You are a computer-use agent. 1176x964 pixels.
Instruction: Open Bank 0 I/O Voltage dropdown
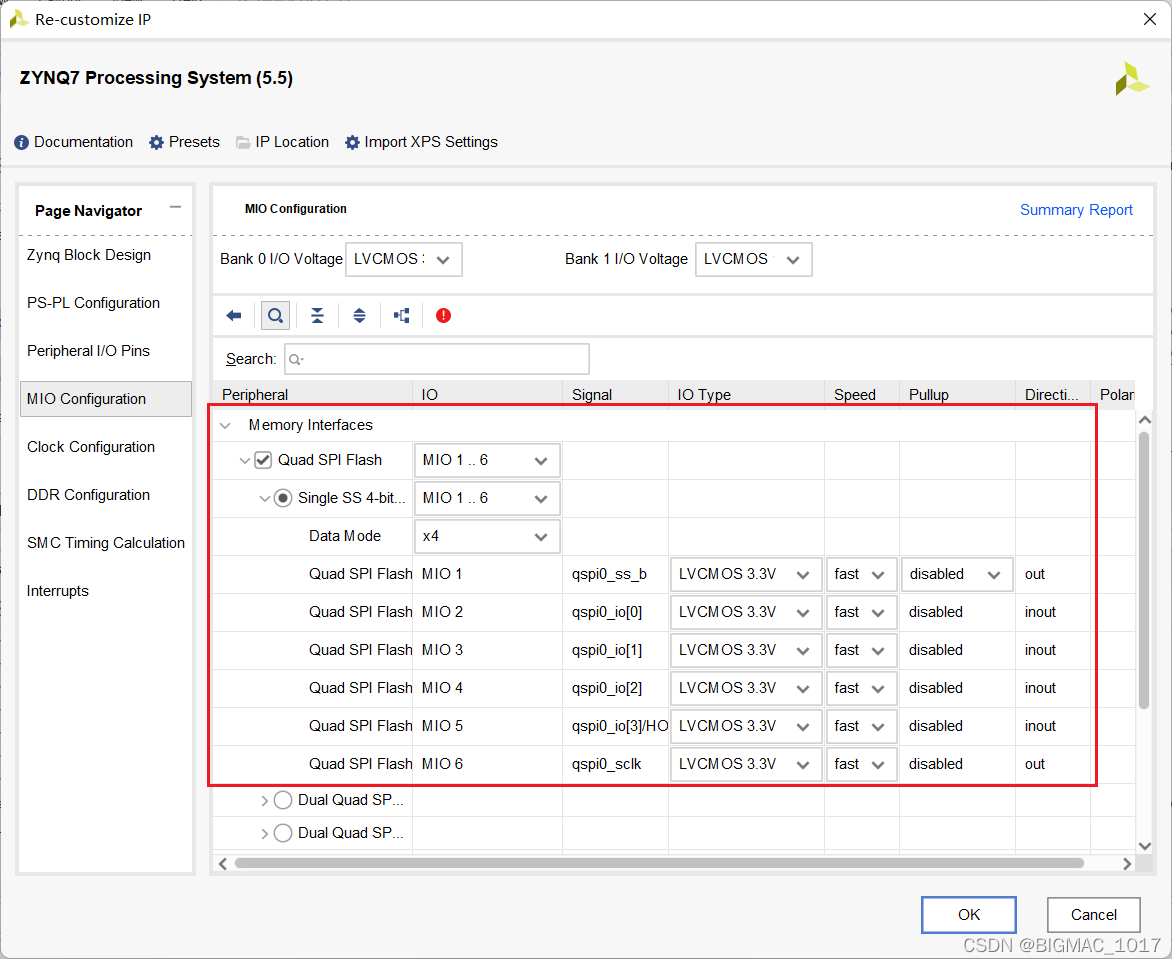(405, 260)
